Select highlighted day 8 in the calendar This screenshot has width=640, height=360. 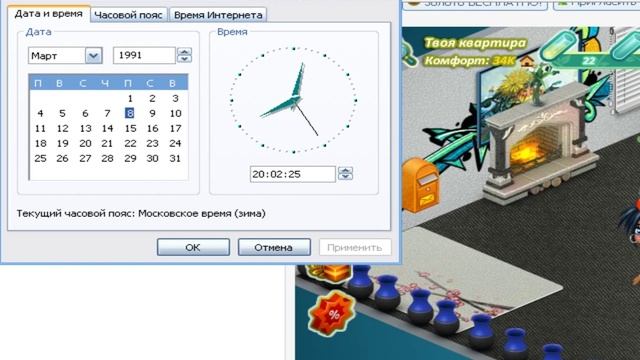[x=130, y=113]
